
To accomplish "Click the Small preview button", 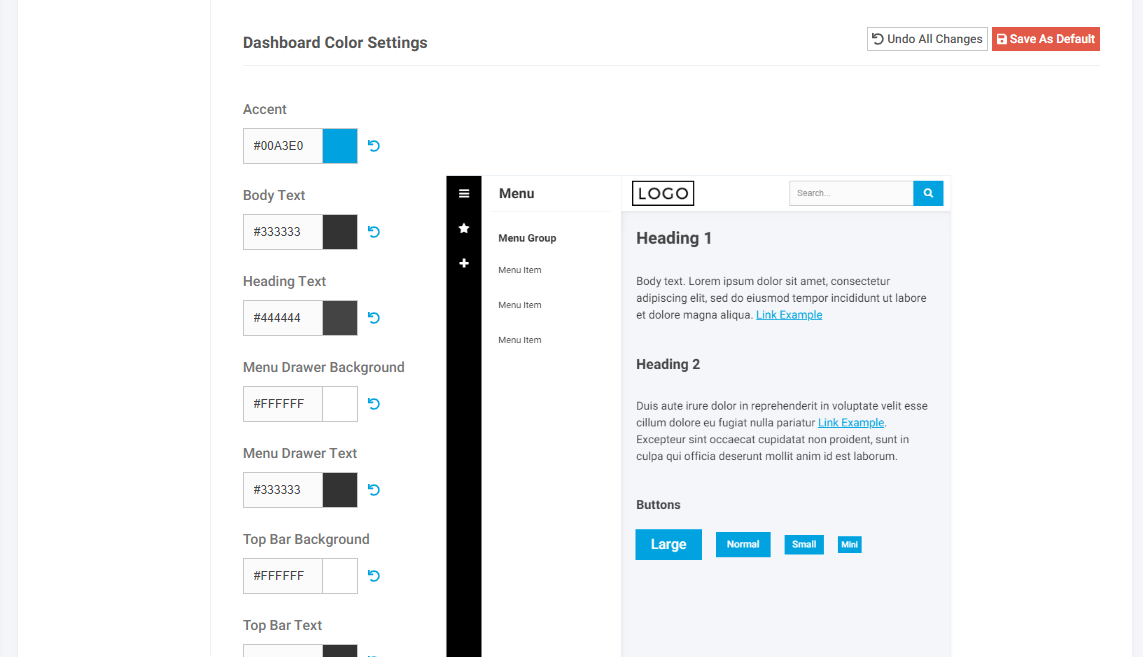I will [804, 545].
